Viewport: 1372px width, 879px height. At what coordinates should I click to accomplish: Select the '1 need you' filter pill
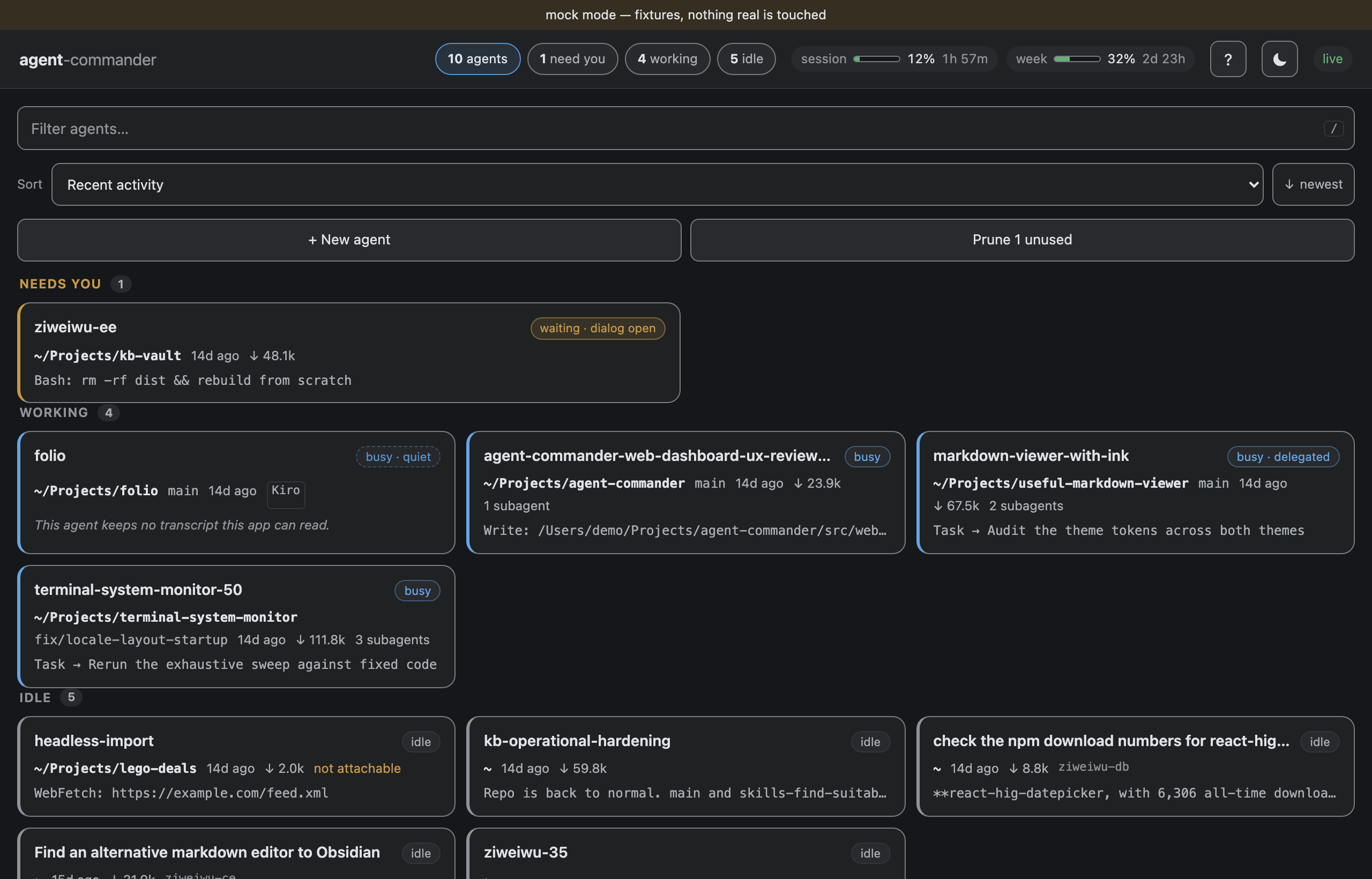pos(572,59)
